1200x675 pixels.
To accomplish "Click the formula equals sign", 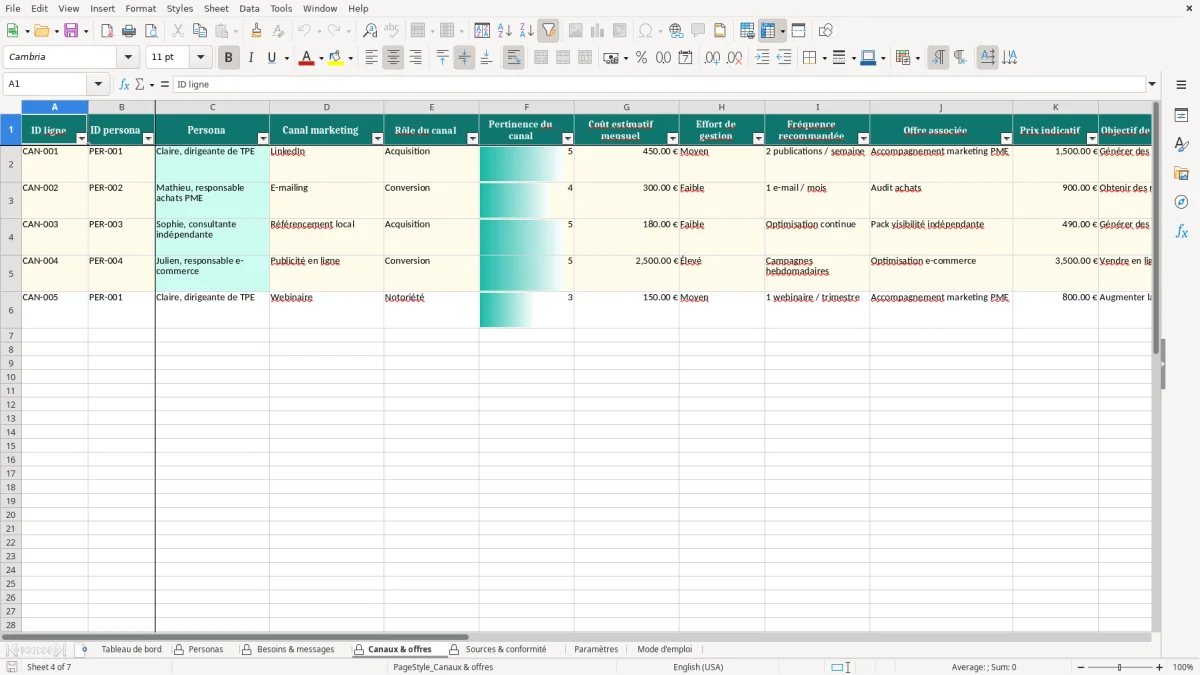I will pyautogui.click(x=165, y=84).
